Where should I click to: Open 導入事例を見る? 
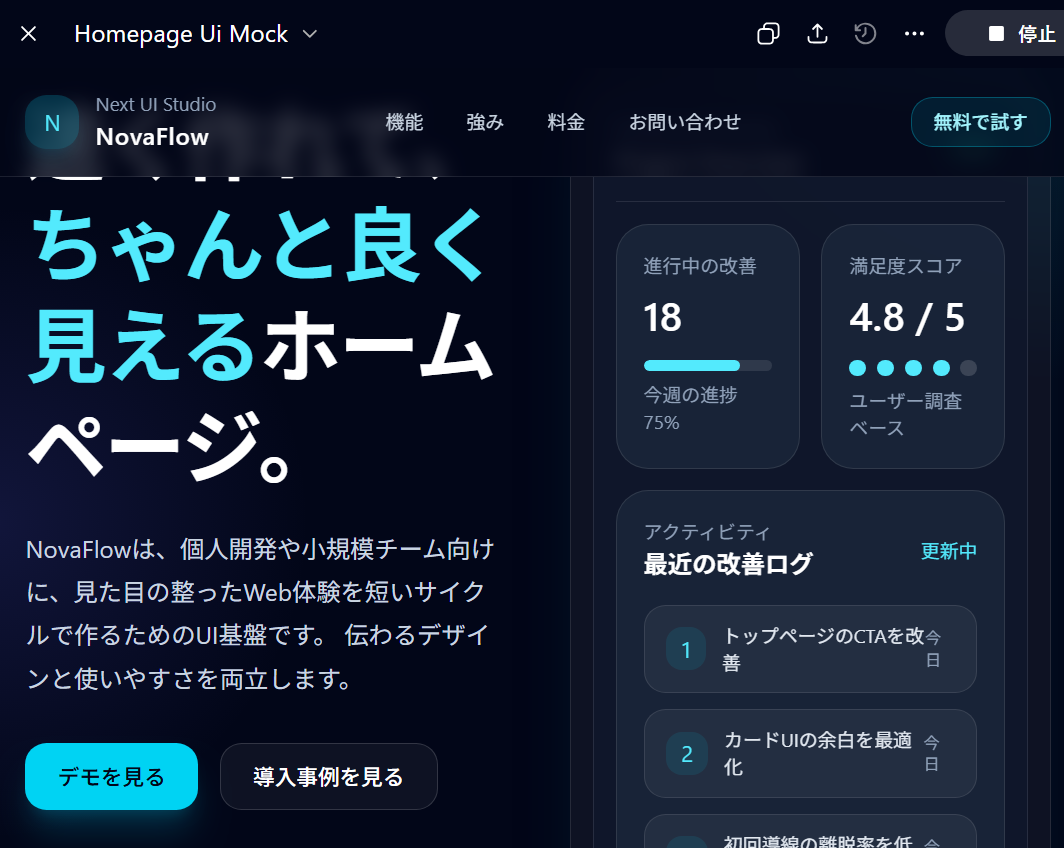(328, 776)
